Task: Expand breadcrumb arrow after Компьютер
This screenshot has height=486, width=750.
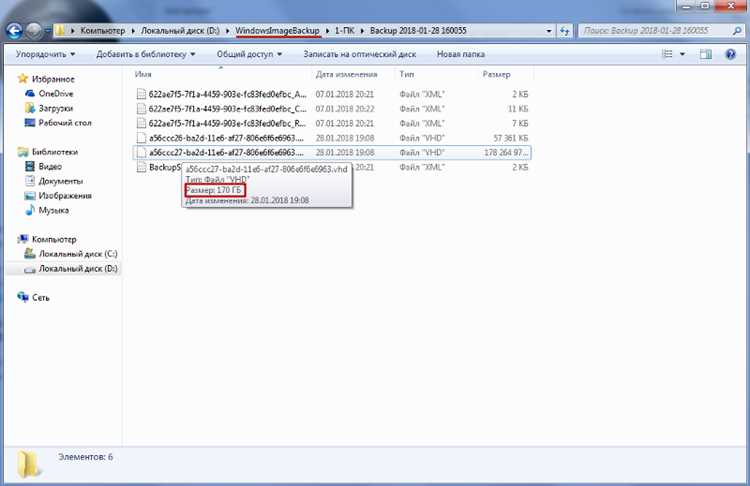Action: tap(133, 31)
